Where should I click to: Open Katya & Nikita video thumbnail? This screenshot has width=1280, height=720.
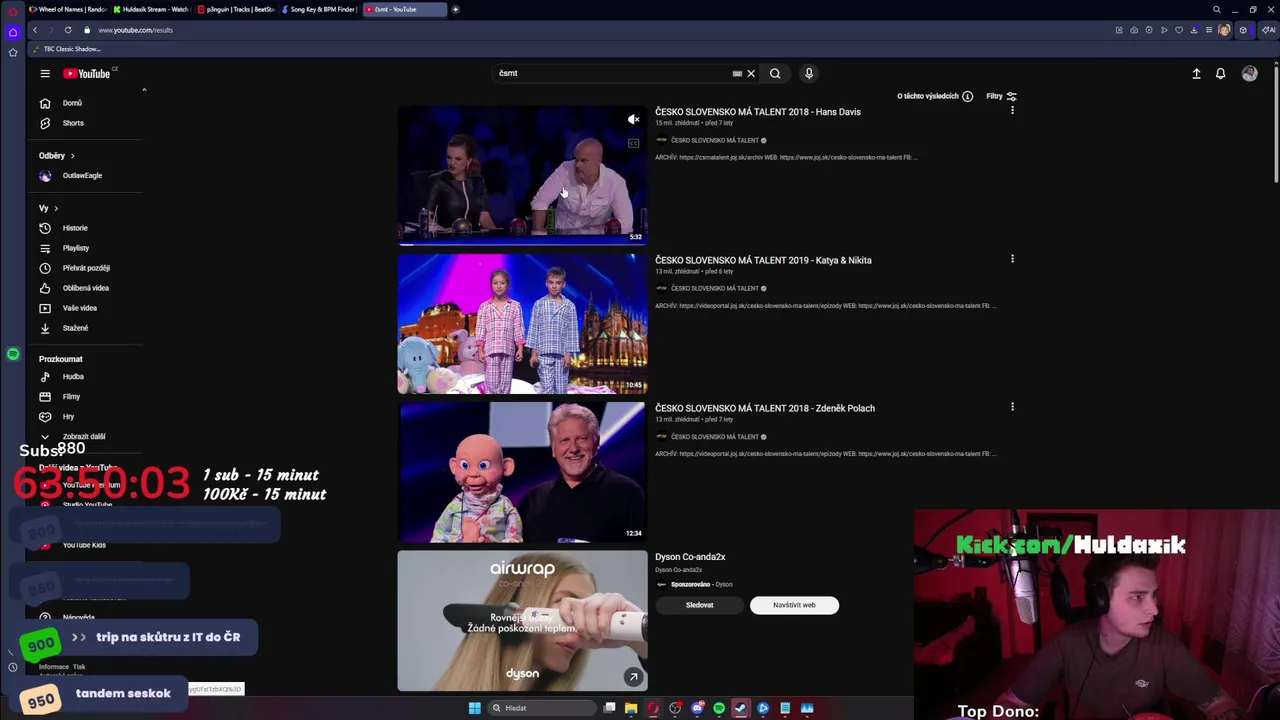[522, 324]
